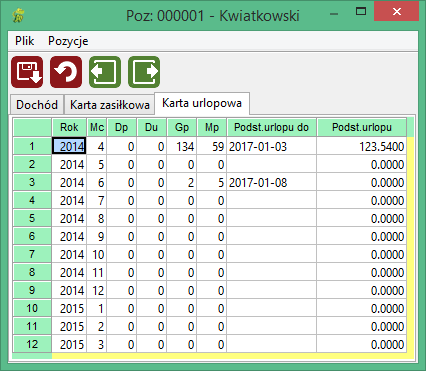Click the Mc column header

tap(97, 127)
